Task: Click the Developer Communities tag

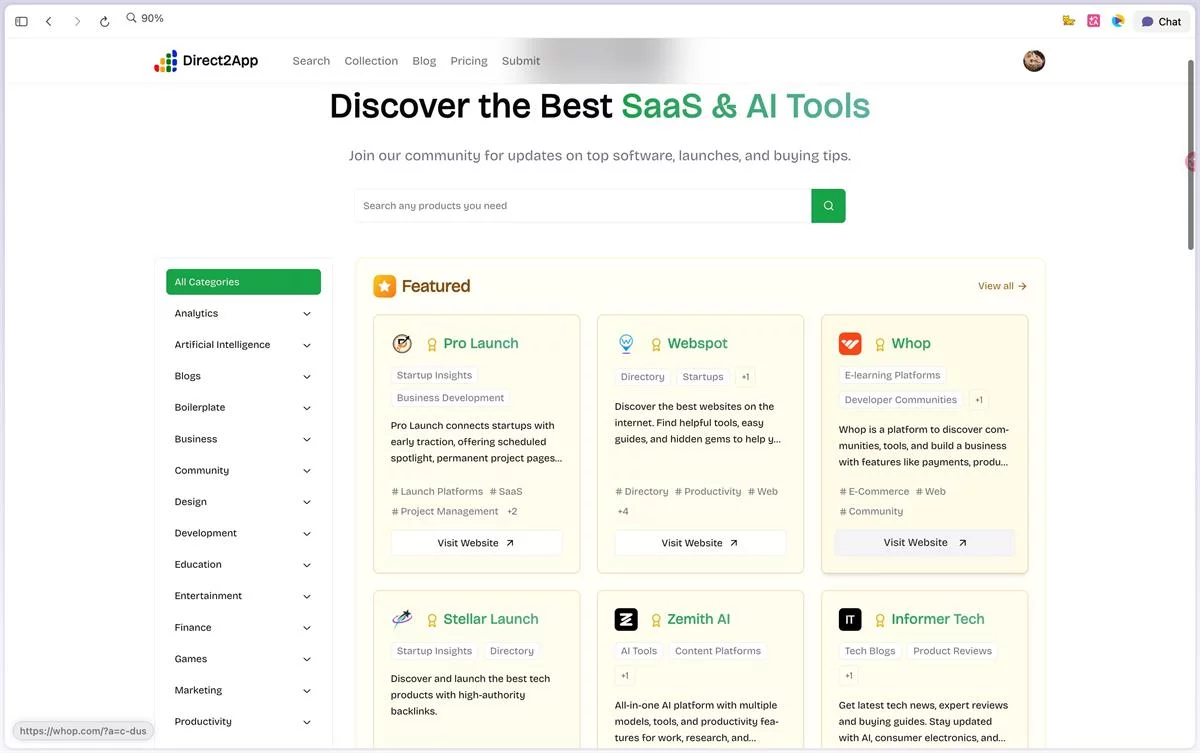Action: (x=900, y=400)
